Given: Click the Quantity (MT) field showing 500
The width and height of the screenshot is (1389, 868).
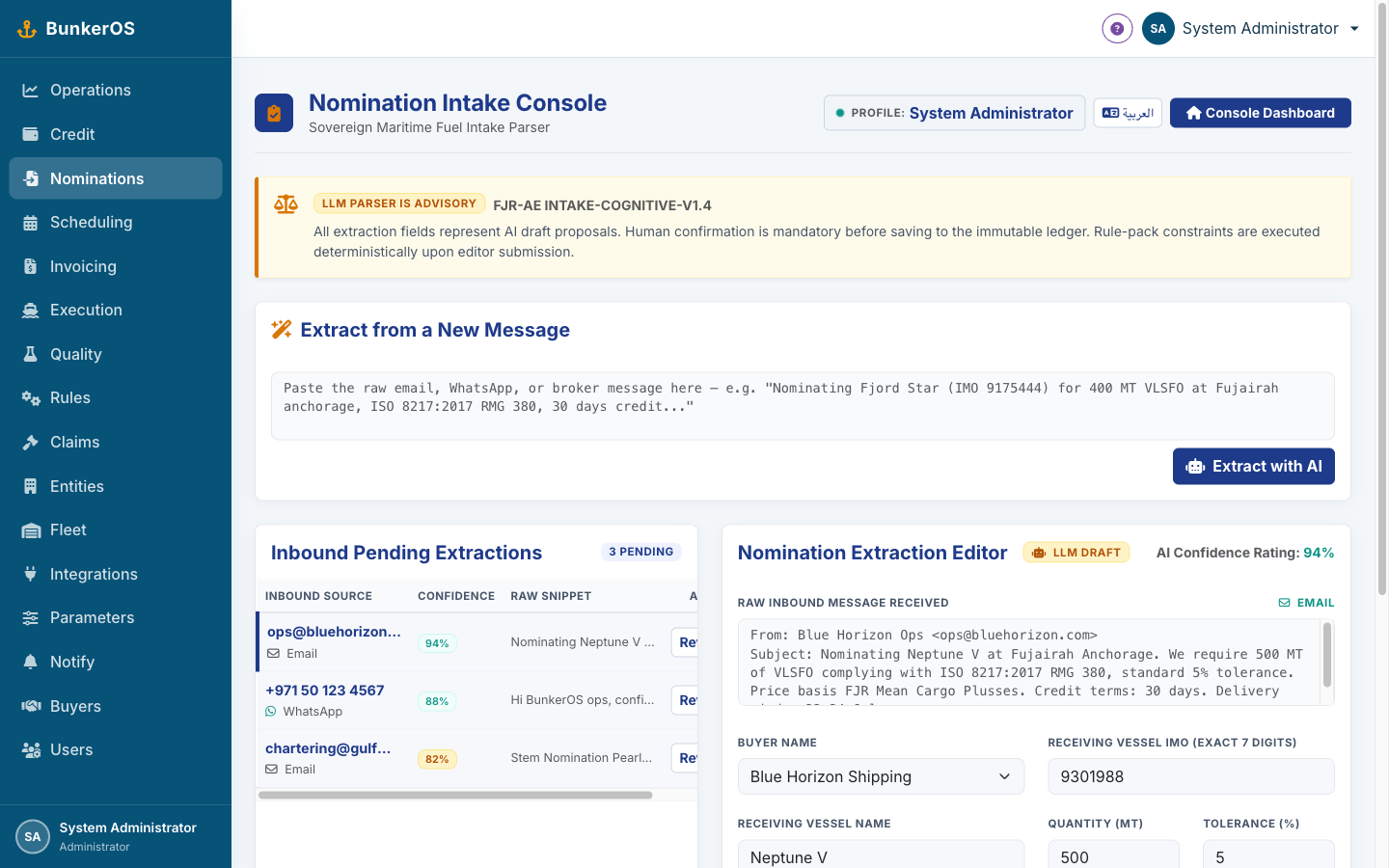Looking at the screenshot, I should (1113, 856).
